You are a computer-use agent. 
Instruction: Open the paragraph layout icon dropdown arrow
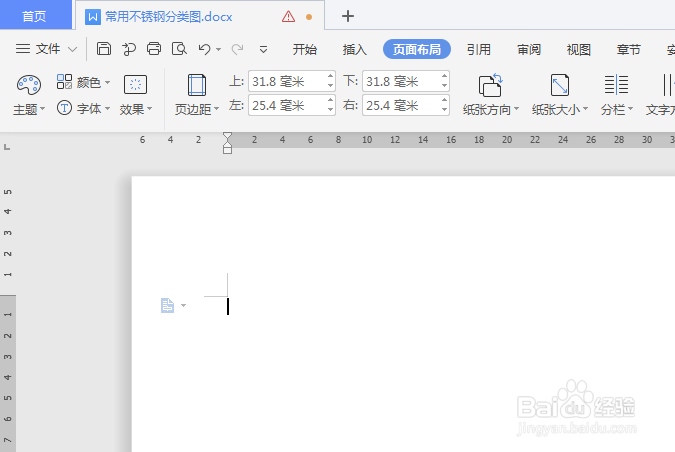[184, 306]
